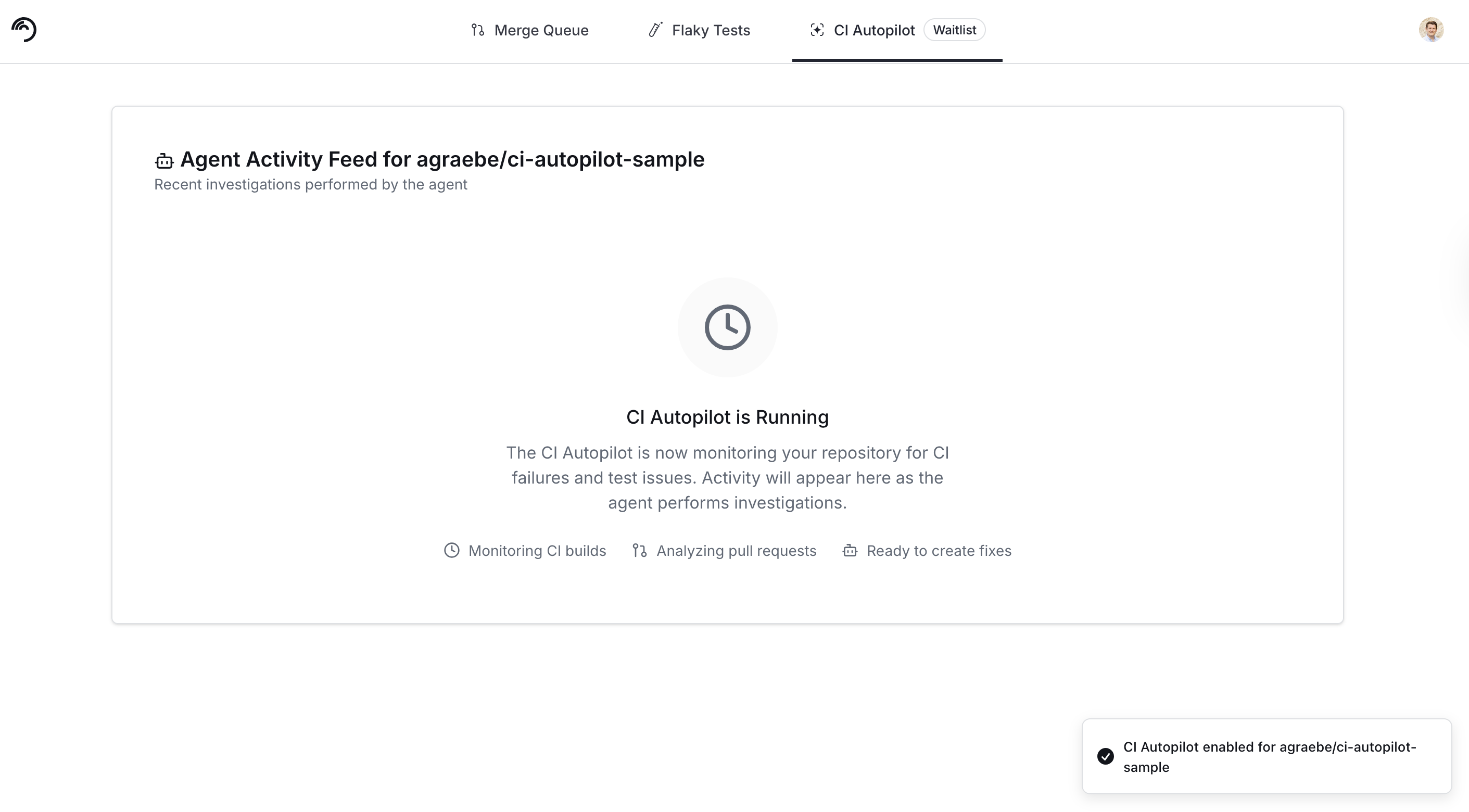Click the 'Ready to create fixes' label
1469x812 pixels.
coord(939,551)
